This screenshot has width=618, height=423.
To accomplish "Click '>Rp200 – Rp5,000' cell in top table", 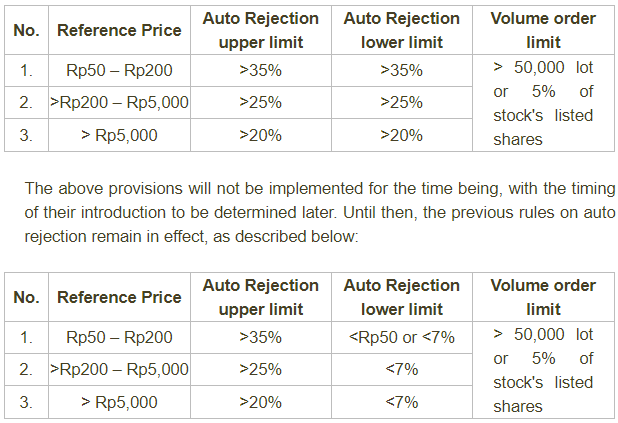I will (119, 103).
